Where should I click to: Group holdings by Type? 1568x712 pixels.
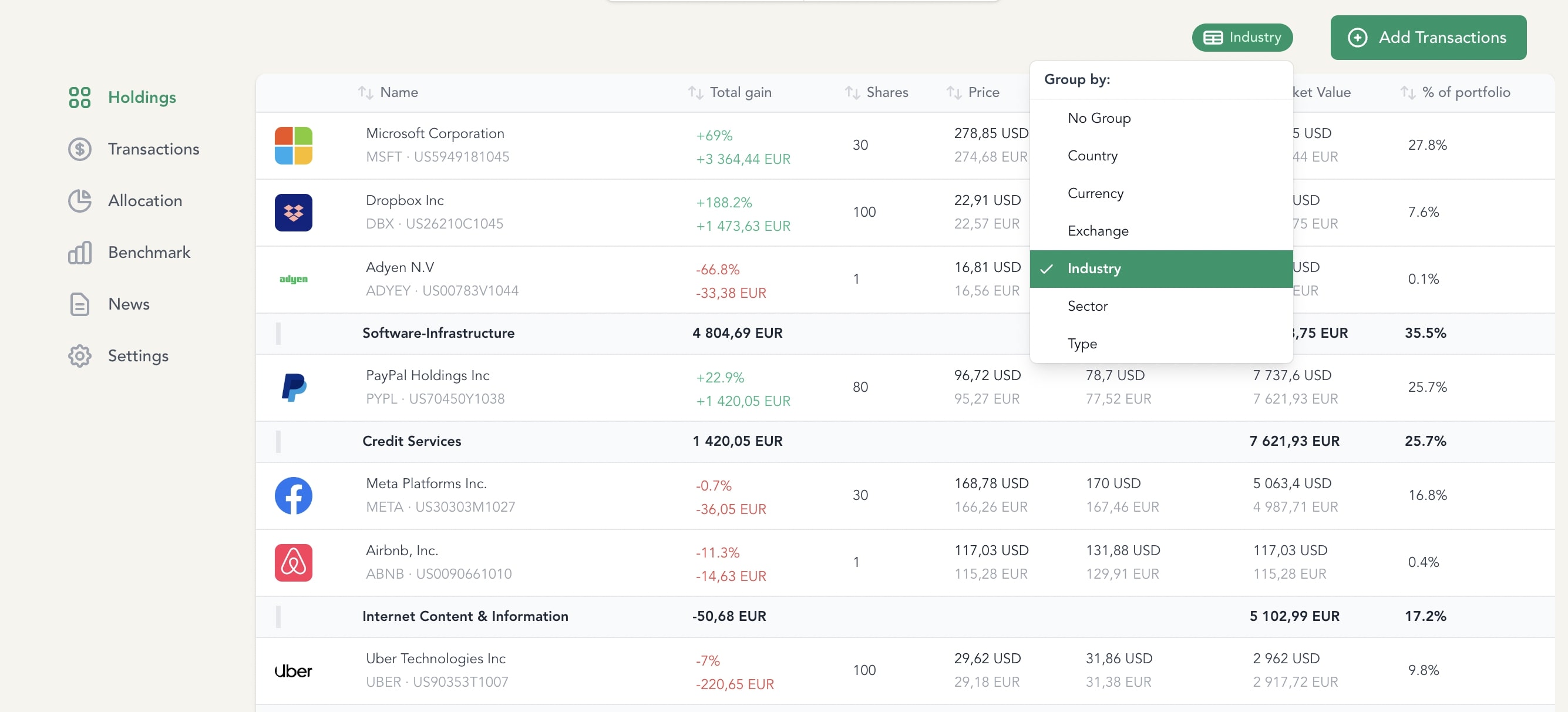pyautogui.click(x=1161, y=344)
